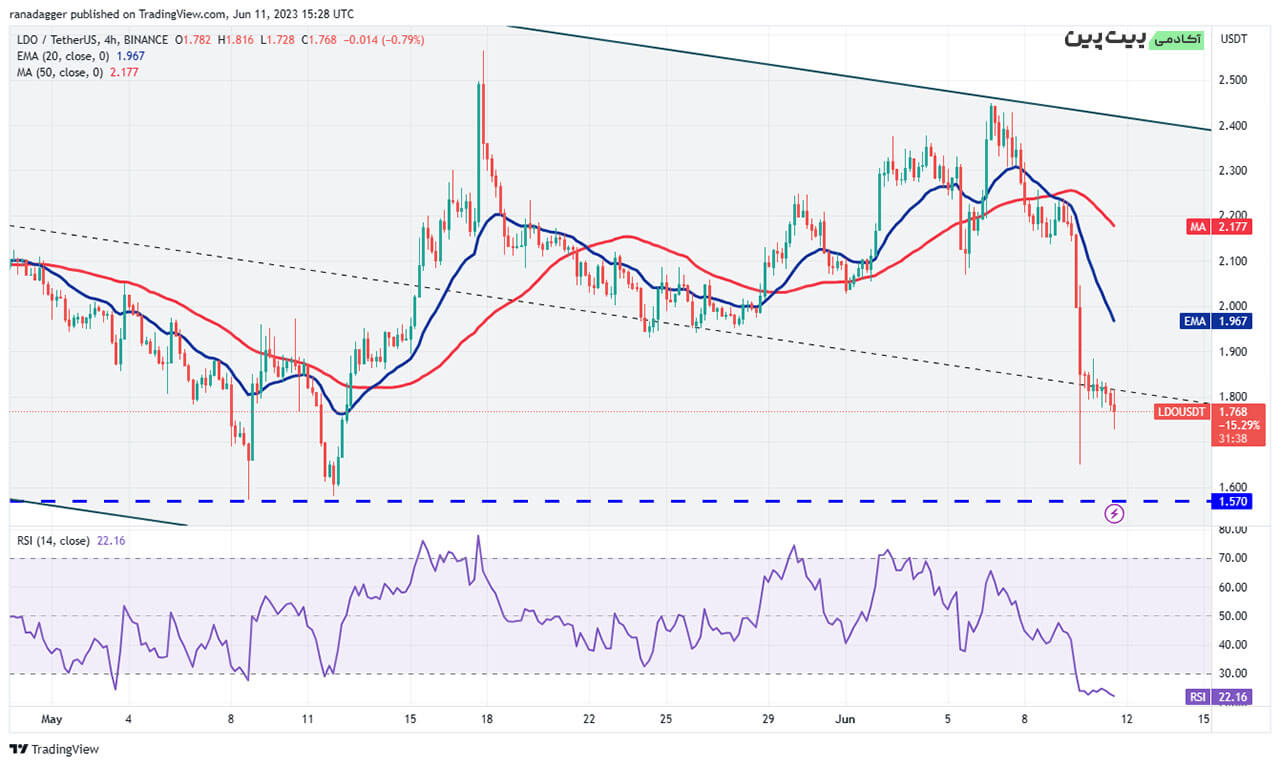Click the TradingView logo in bottom corner
Image resolution: width=1280 pixels, height=766 pixels.
pyautogui.click(x=55, y=749)
